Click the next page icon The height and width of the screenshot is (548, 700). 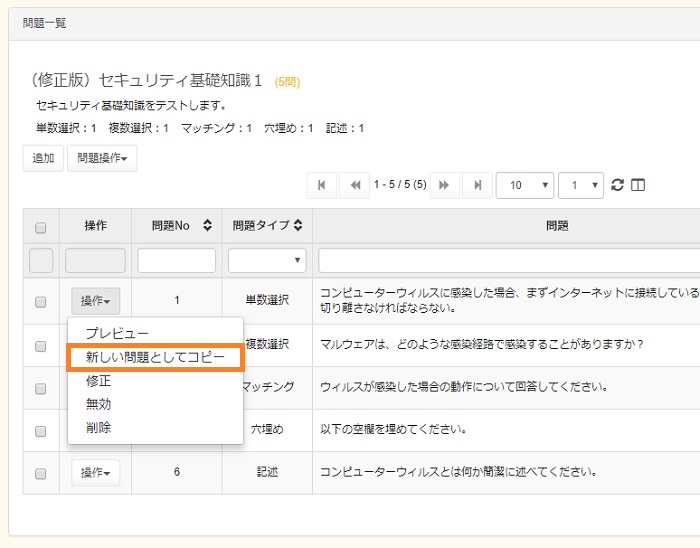(444, 185)
